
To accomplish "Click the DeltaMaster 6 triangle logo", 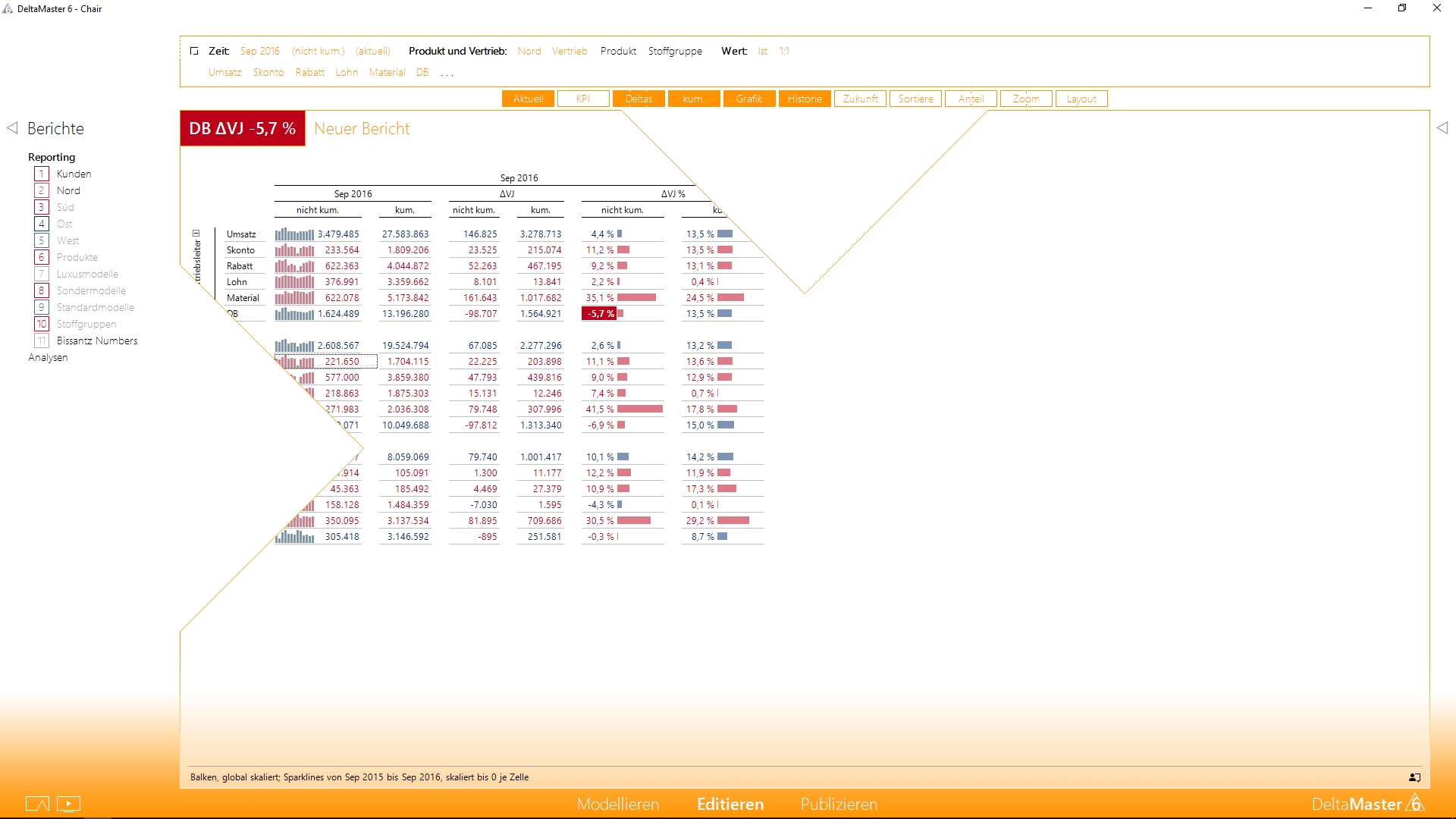I will pyautogui.click(x=1415, y=803).
